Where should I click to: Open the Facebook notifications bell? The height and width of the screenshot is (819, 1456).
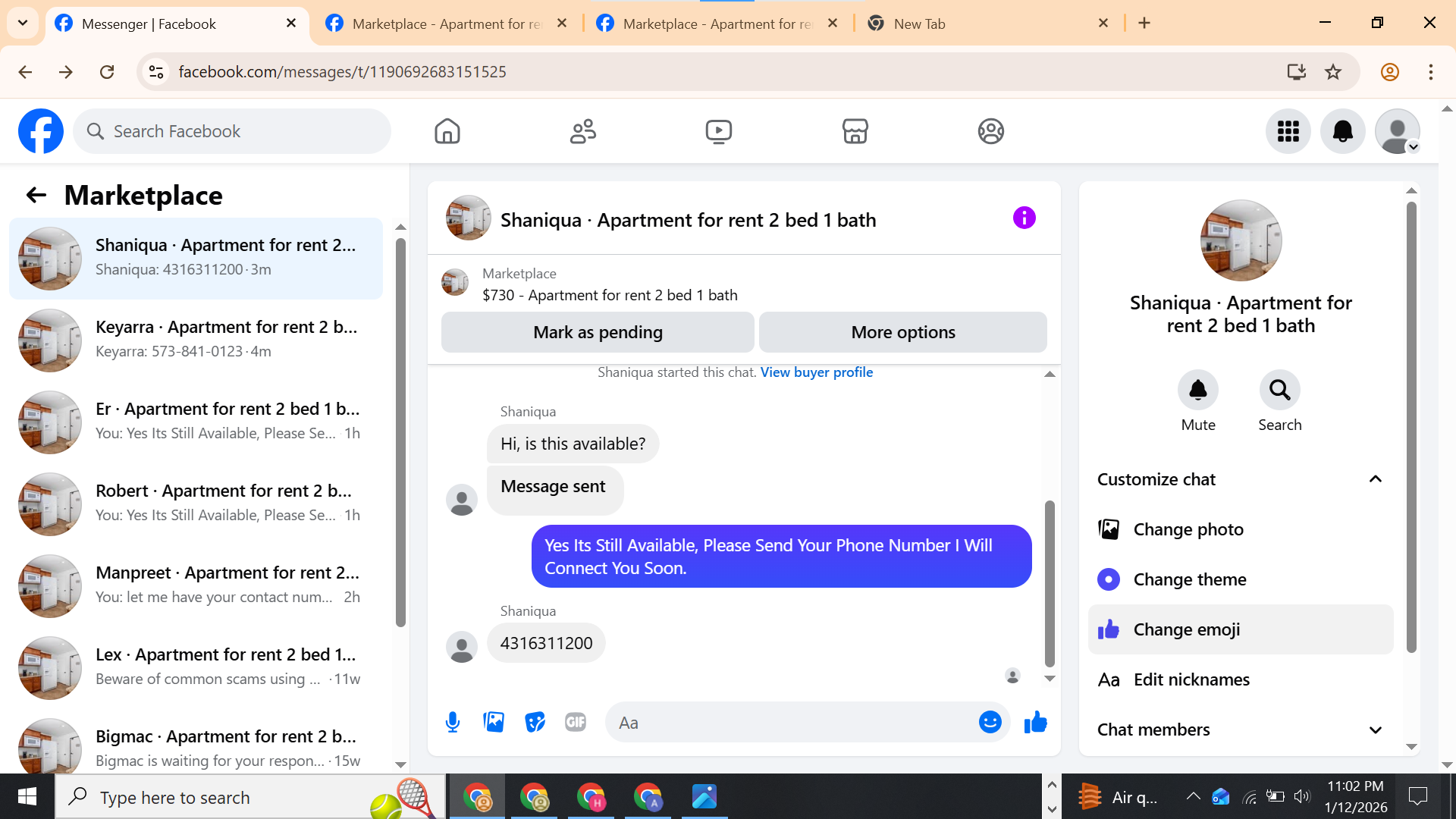coord(1342,131)
